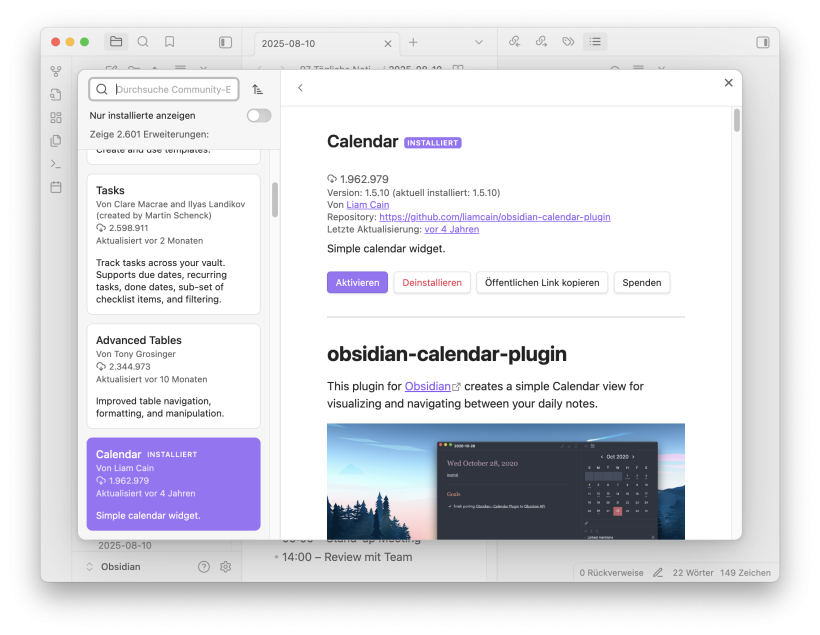Click the Spenden button

642,282
